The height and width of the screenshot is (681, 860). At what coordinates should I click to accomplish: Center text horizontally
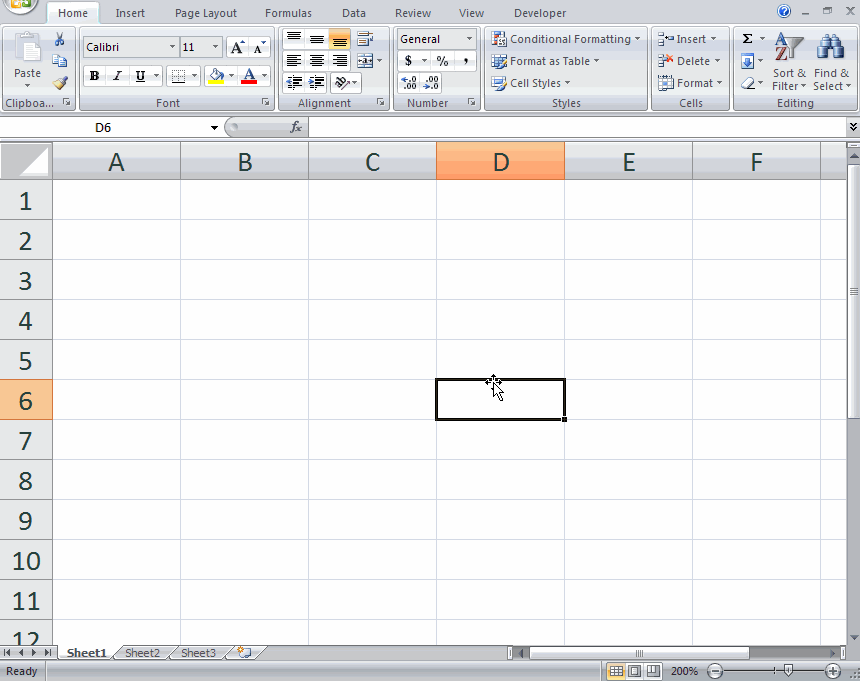(316, 61)
